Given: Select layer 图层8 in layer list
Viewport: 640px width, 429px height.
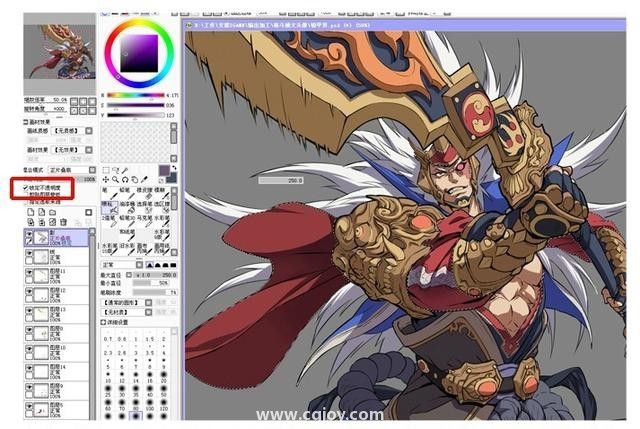Looking at the screenshot, I should 56,333.
